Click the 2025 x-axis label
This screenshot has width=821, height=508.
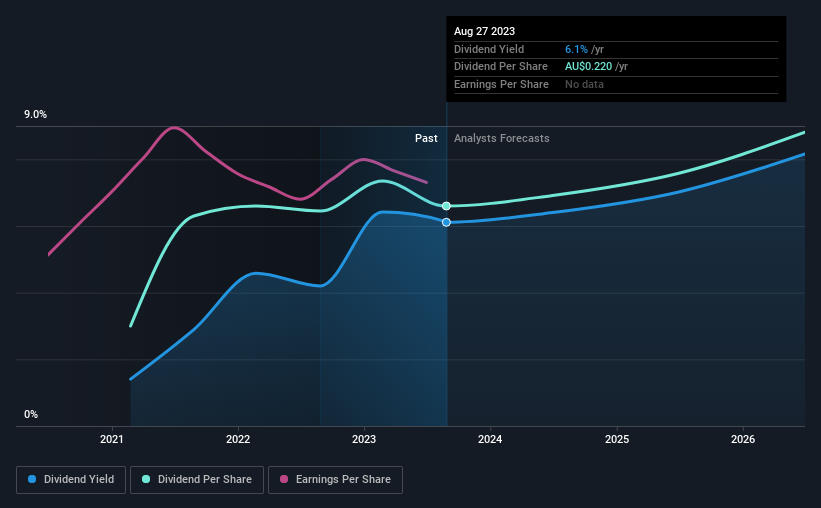pyautogui.click(x=617, y=439)
